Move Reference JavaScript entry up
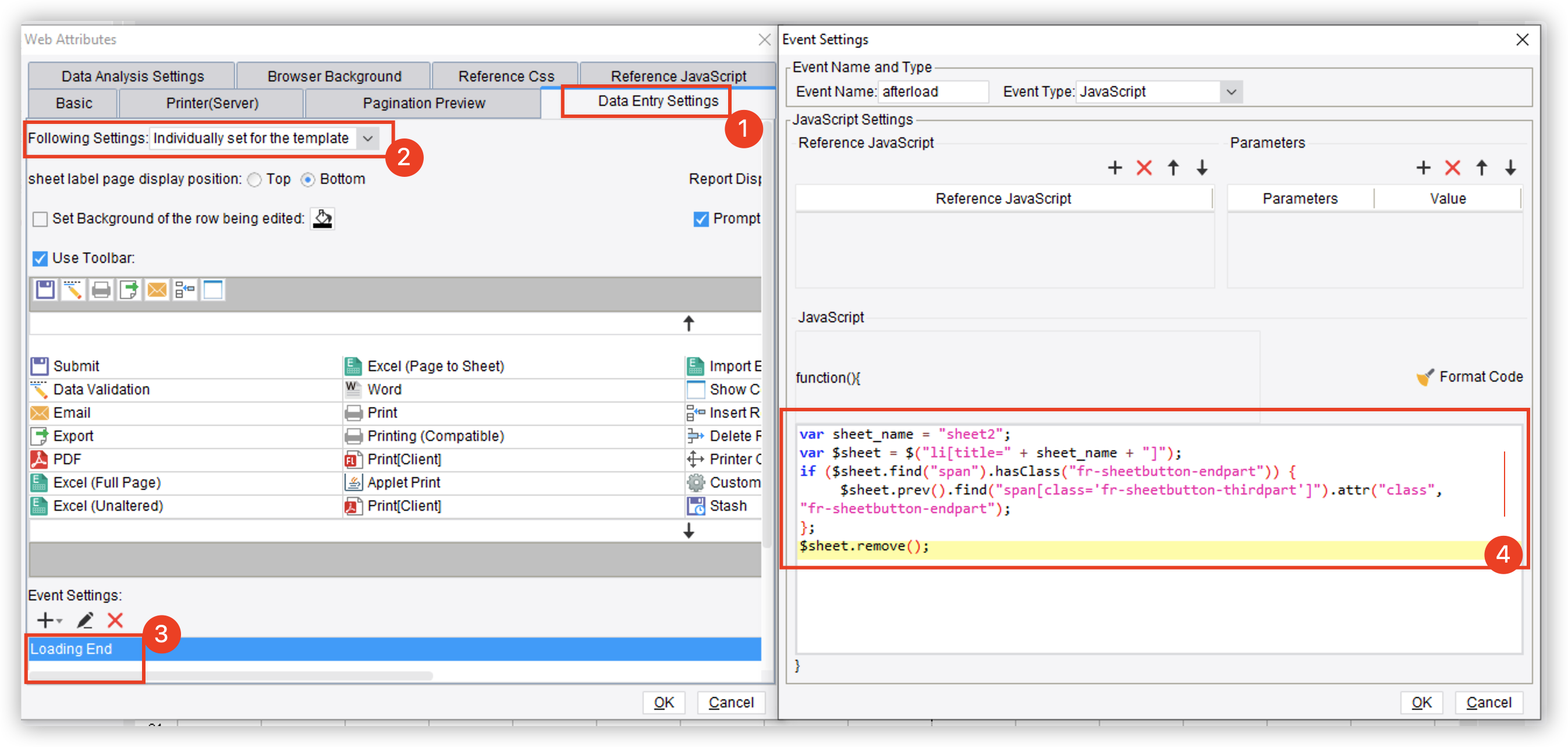Image resolution: width=1568 pixels, height=747 pixels. 1173,168
